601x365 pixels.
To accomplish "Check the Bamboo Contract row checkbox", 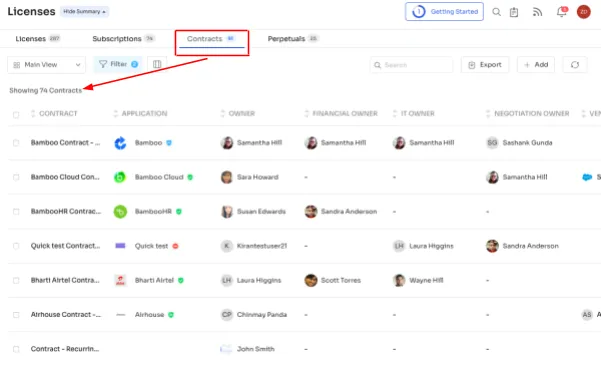I will 16,143.
